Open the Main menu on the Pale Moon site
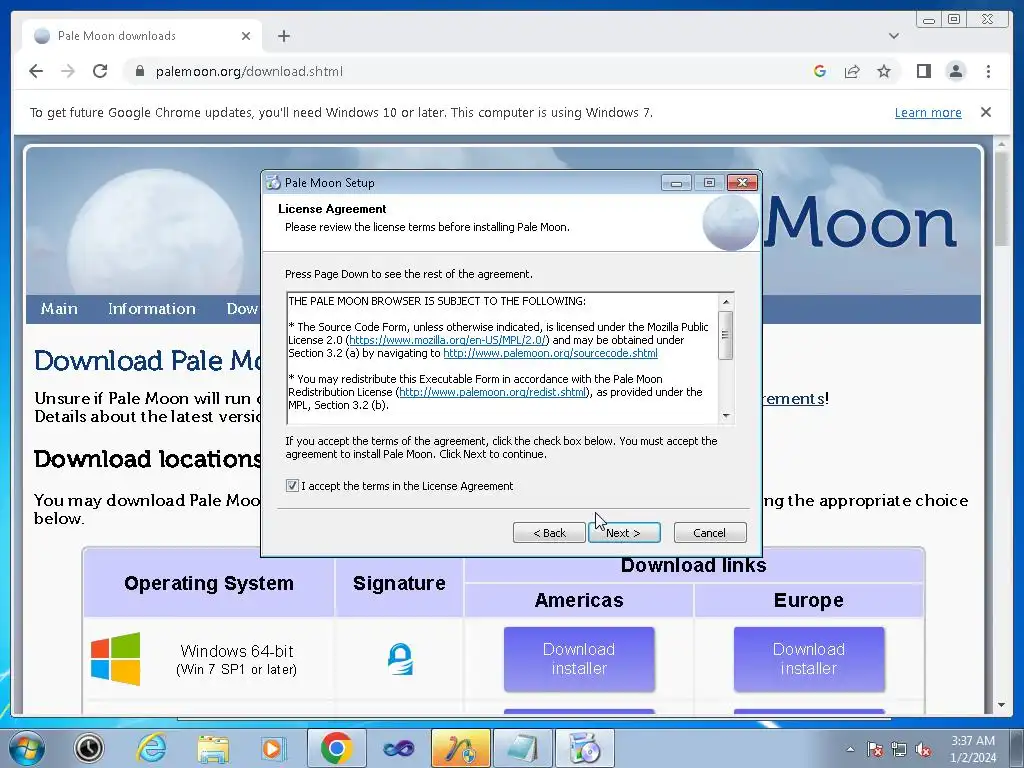The width and height of the screenshot is (1024, 768). coord(59,309)
